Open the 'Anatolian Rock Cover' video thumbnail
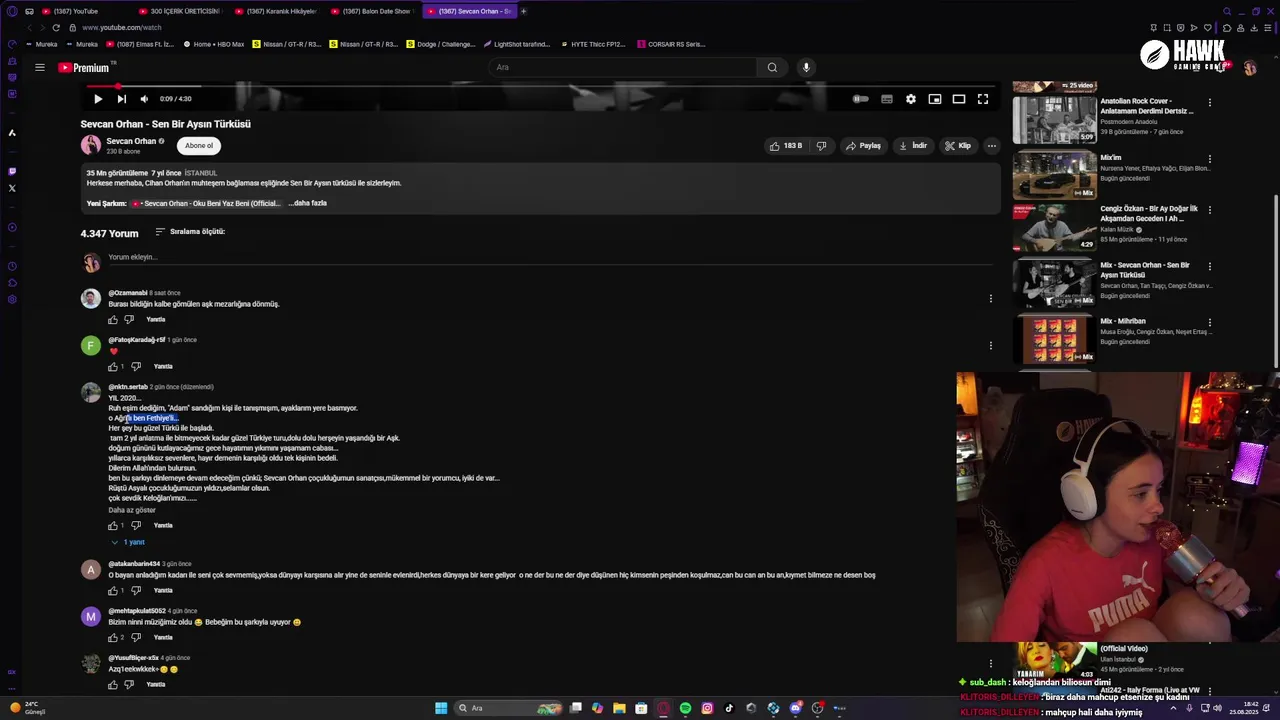 pos(1054,120)
